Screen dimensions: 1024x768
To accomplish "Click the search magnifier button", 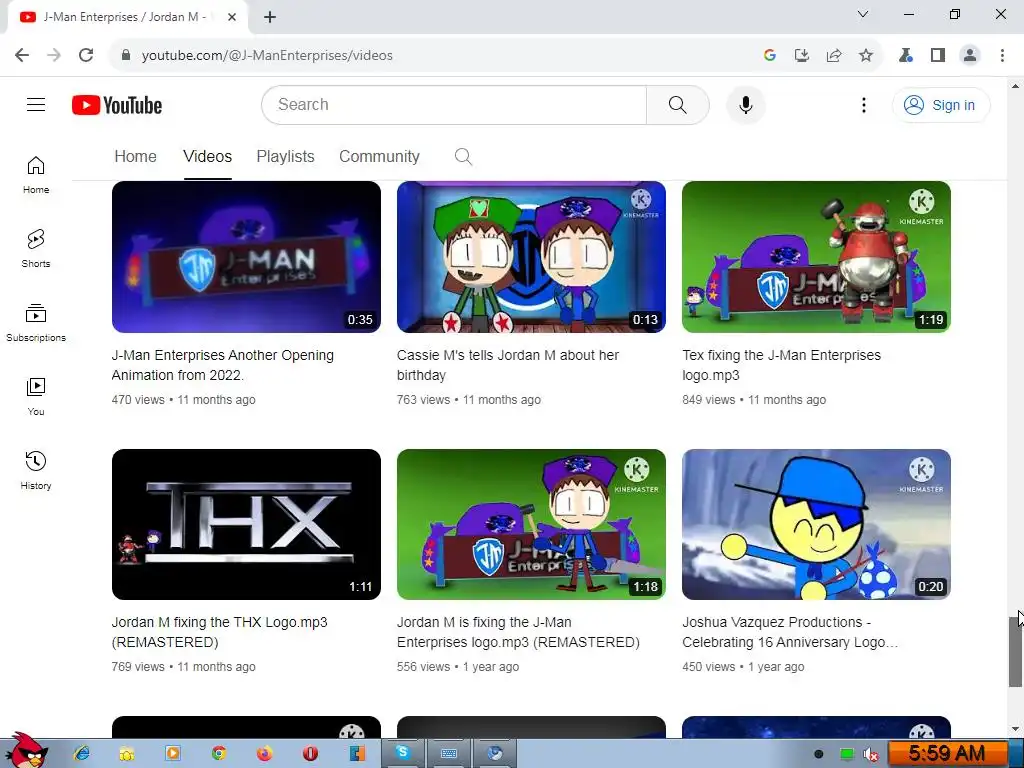I will click(677, 104).
